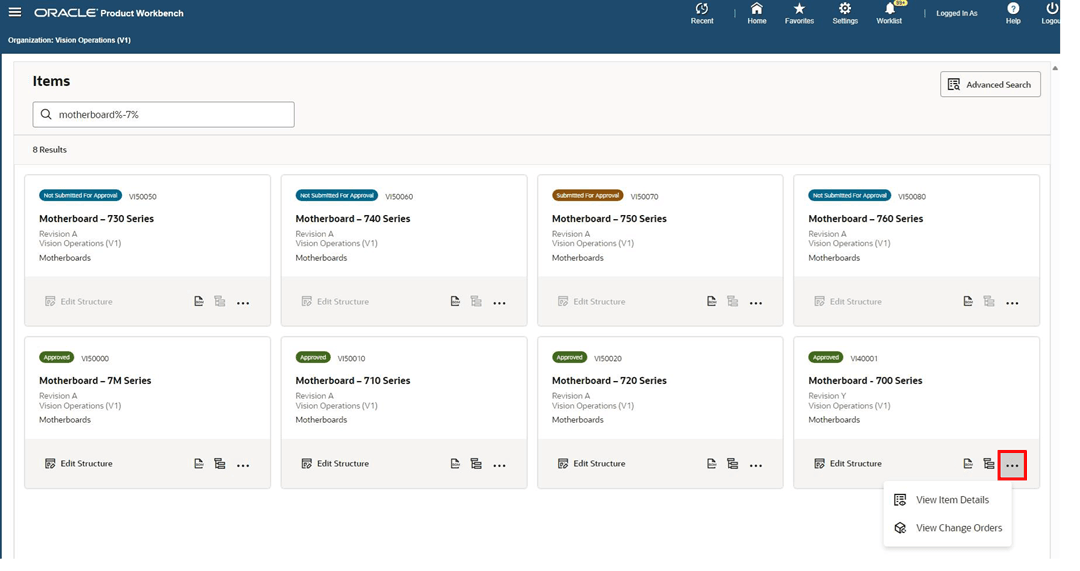Click structure tree icon on 760 Series card

click(x=989, y=302)
